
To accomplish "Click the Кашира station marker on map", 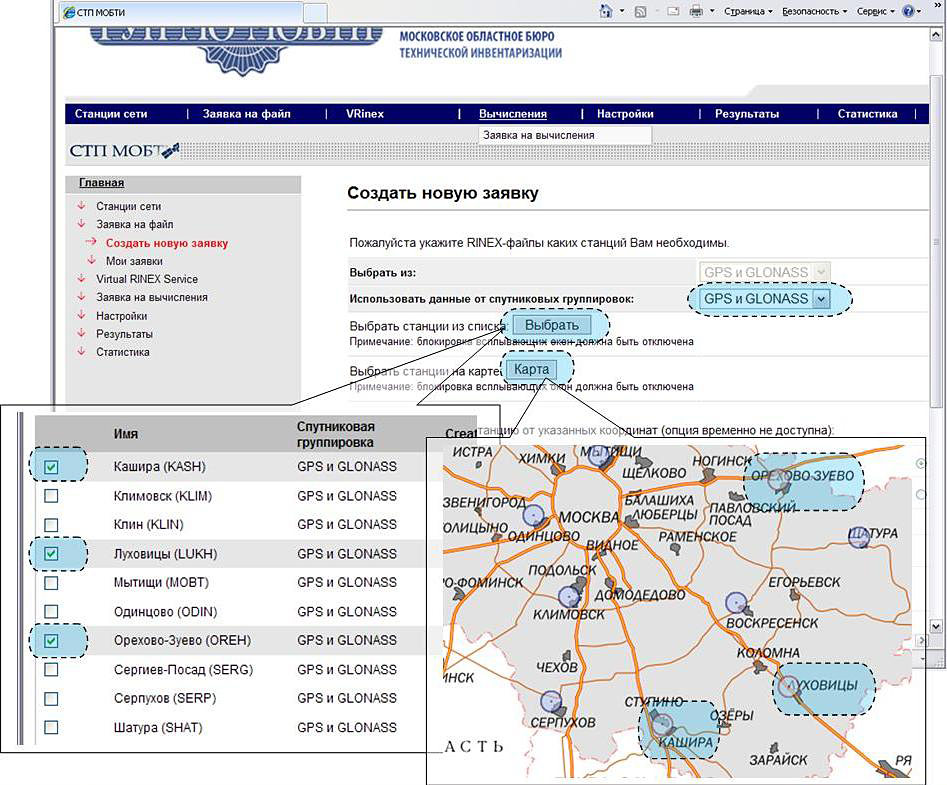I will point(662,725).
